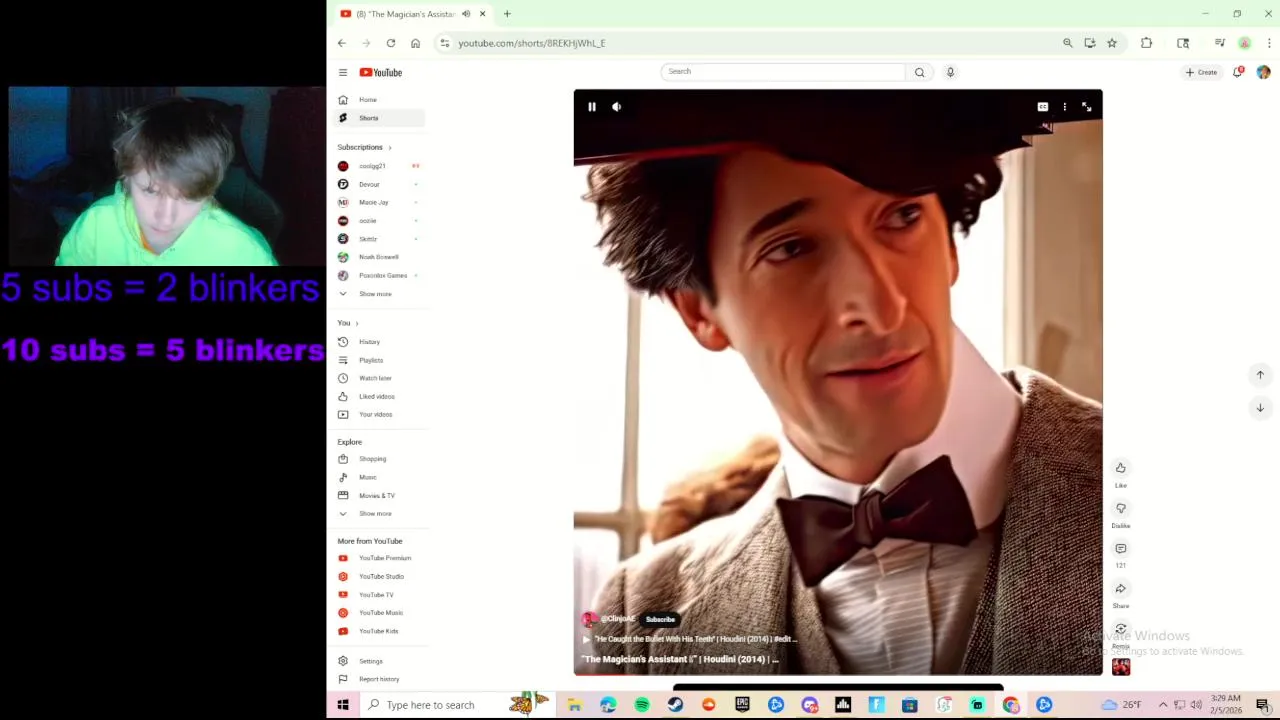Screen dimensions: 1280x720
Task: Expand the You section header
Action: (348, 323)
